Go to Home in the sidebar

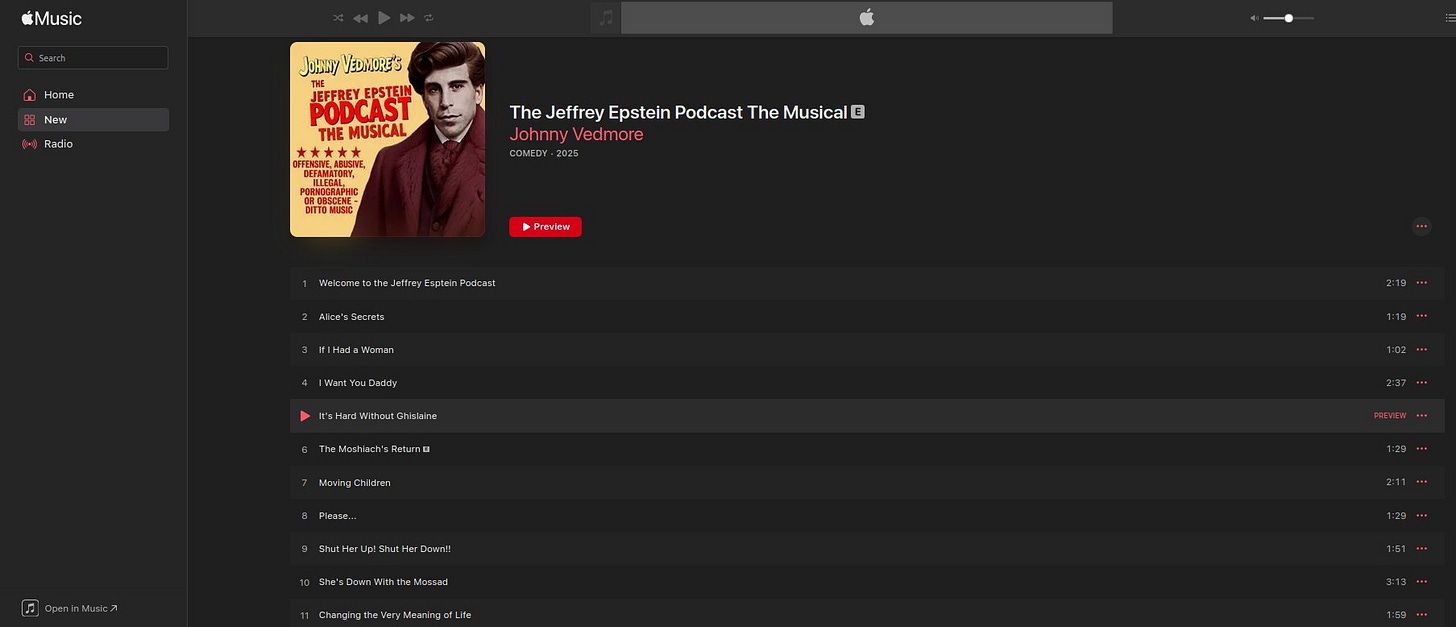(93, 95)
